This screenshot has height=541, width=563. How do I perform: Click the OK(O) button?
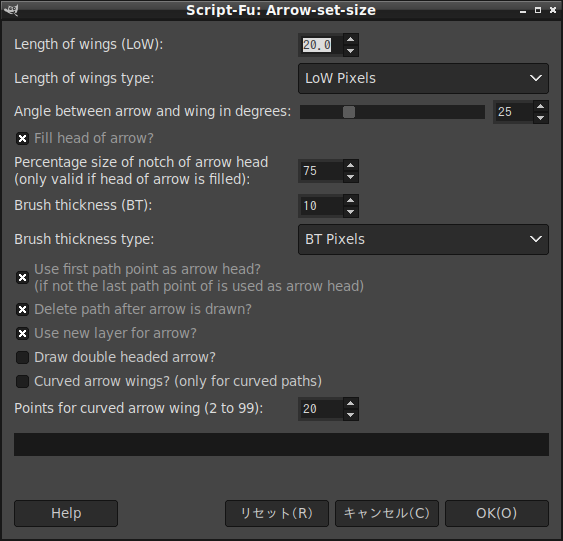pos(497,513)
